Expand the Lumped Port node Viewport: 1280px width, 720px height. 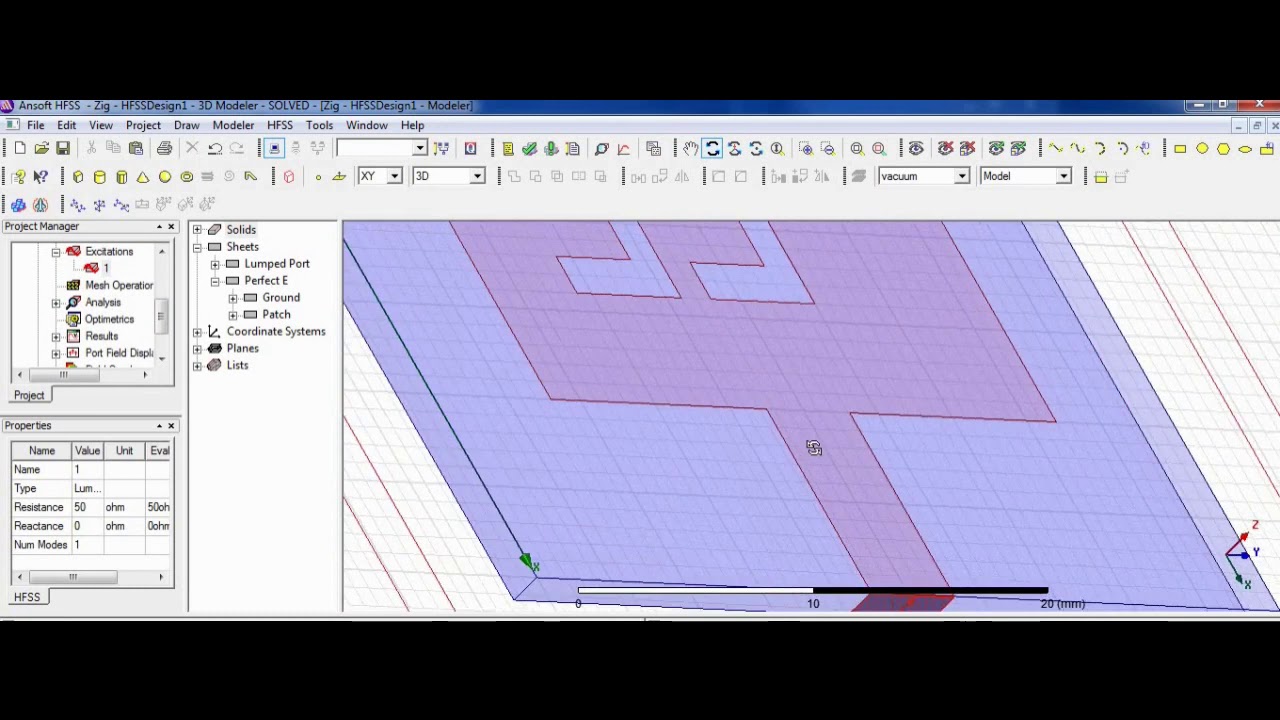[x=215, y=264]
